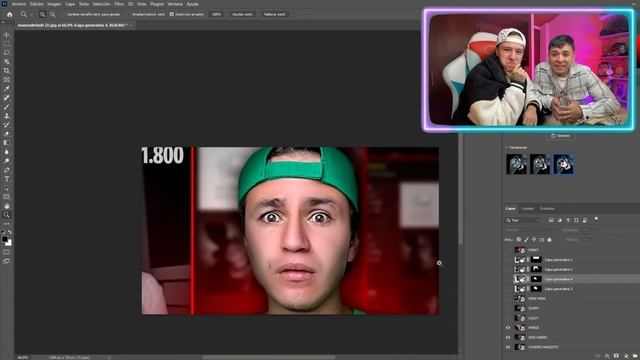640x360 pixels.
Task: Select the Gradient tool
Action: (x=7, y=142)
